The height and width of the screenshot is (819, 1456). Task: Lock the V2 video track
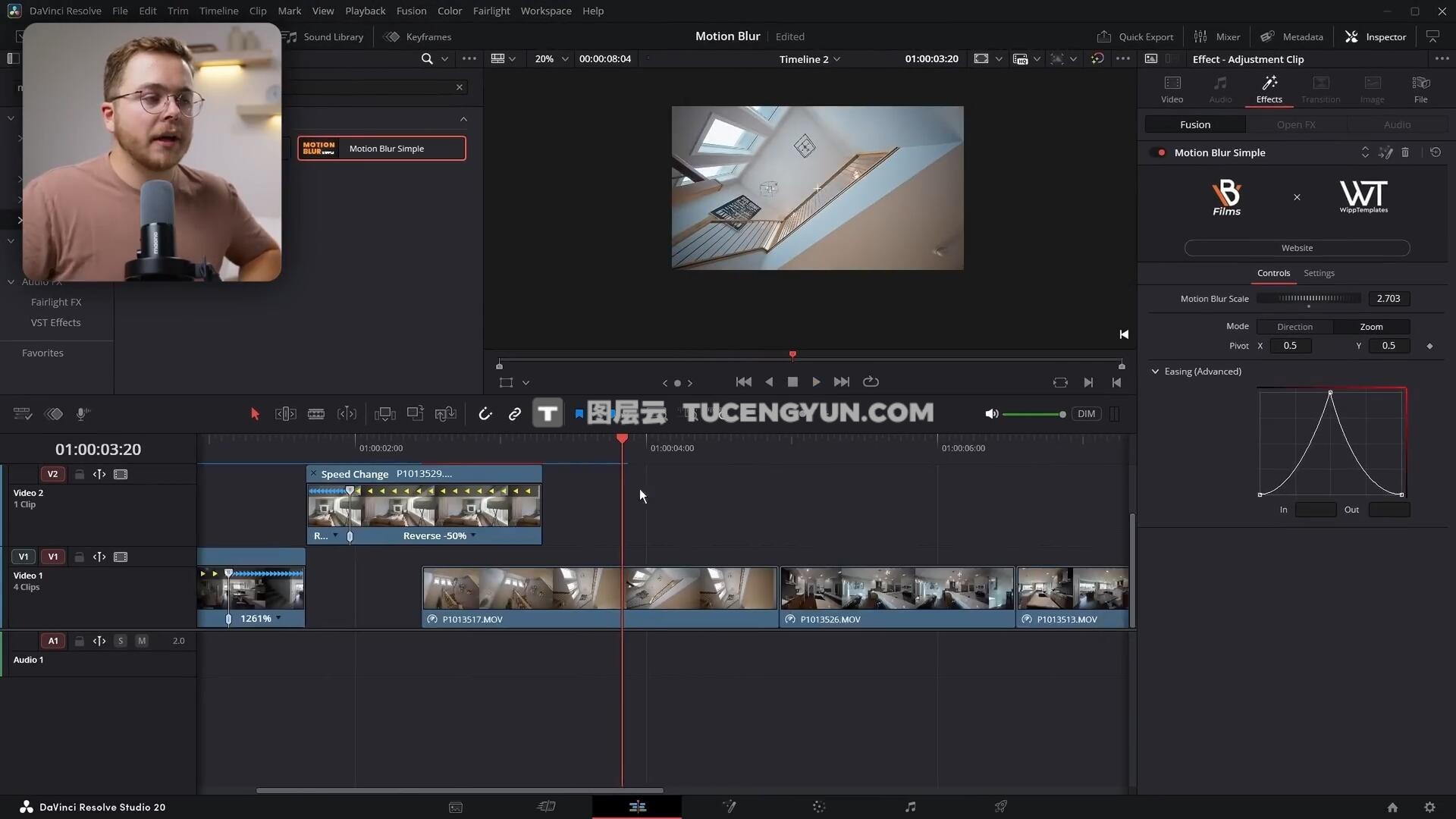tap(79, 475)
